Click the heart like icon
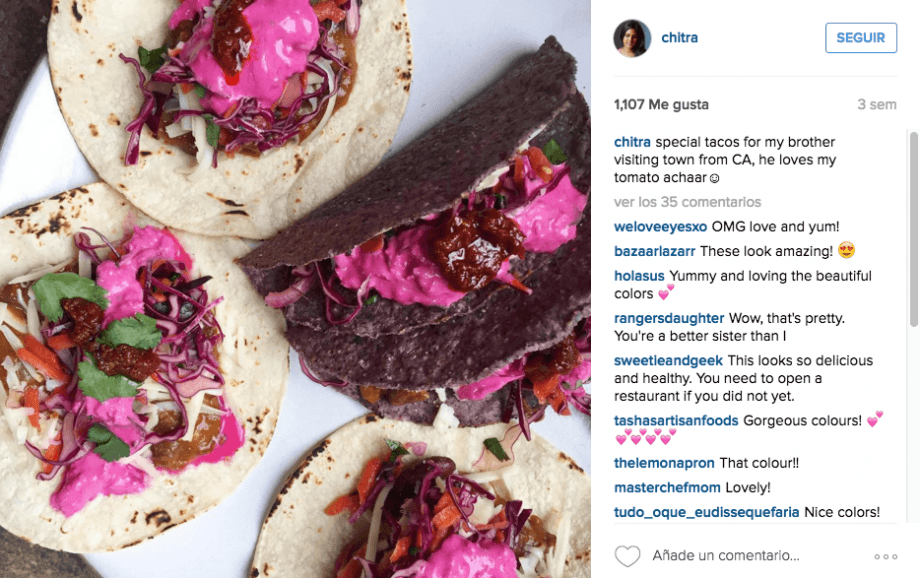This screenshot has width=920, height=578. tap(627, 556)
